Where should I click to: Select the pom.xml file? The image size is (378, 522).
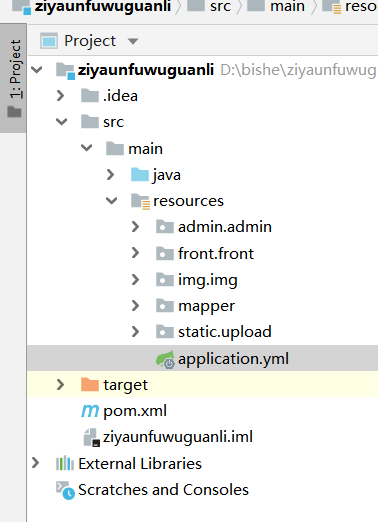pos(135,411)
